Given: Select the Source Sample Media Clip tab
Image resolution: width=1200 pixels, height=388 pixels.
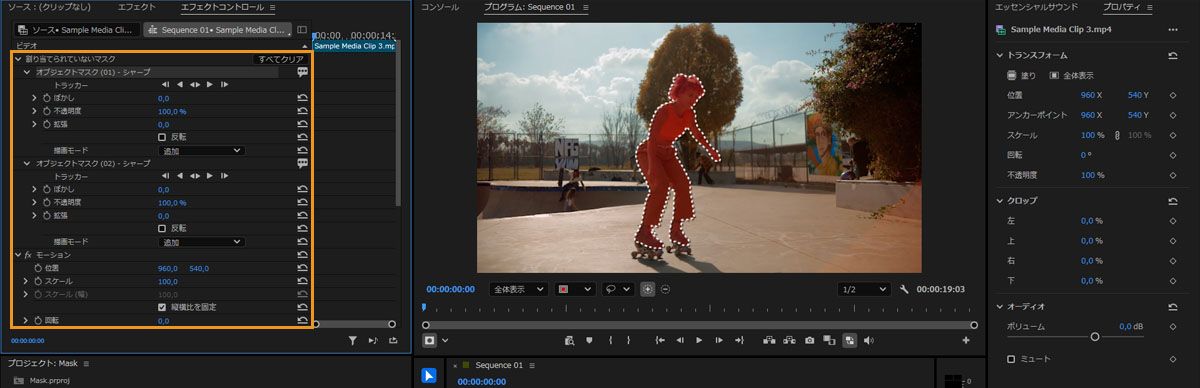Looking at the screenshot, I should coord(76,30).
